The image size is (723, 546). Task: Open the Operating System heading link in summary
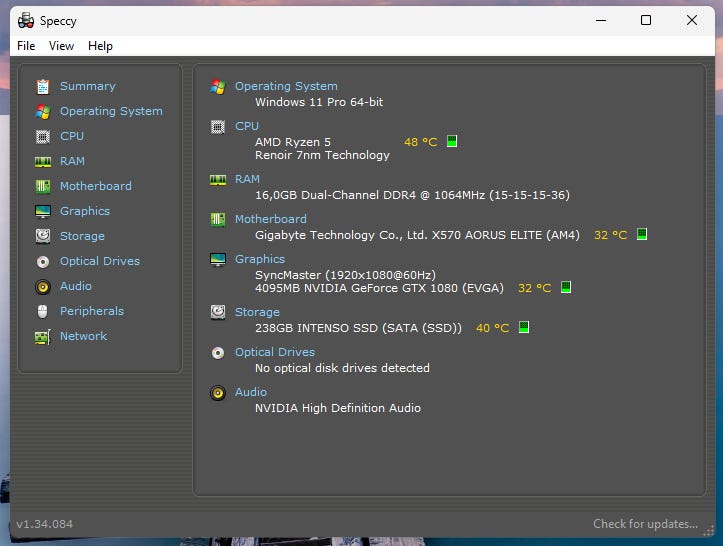[286, 86]
